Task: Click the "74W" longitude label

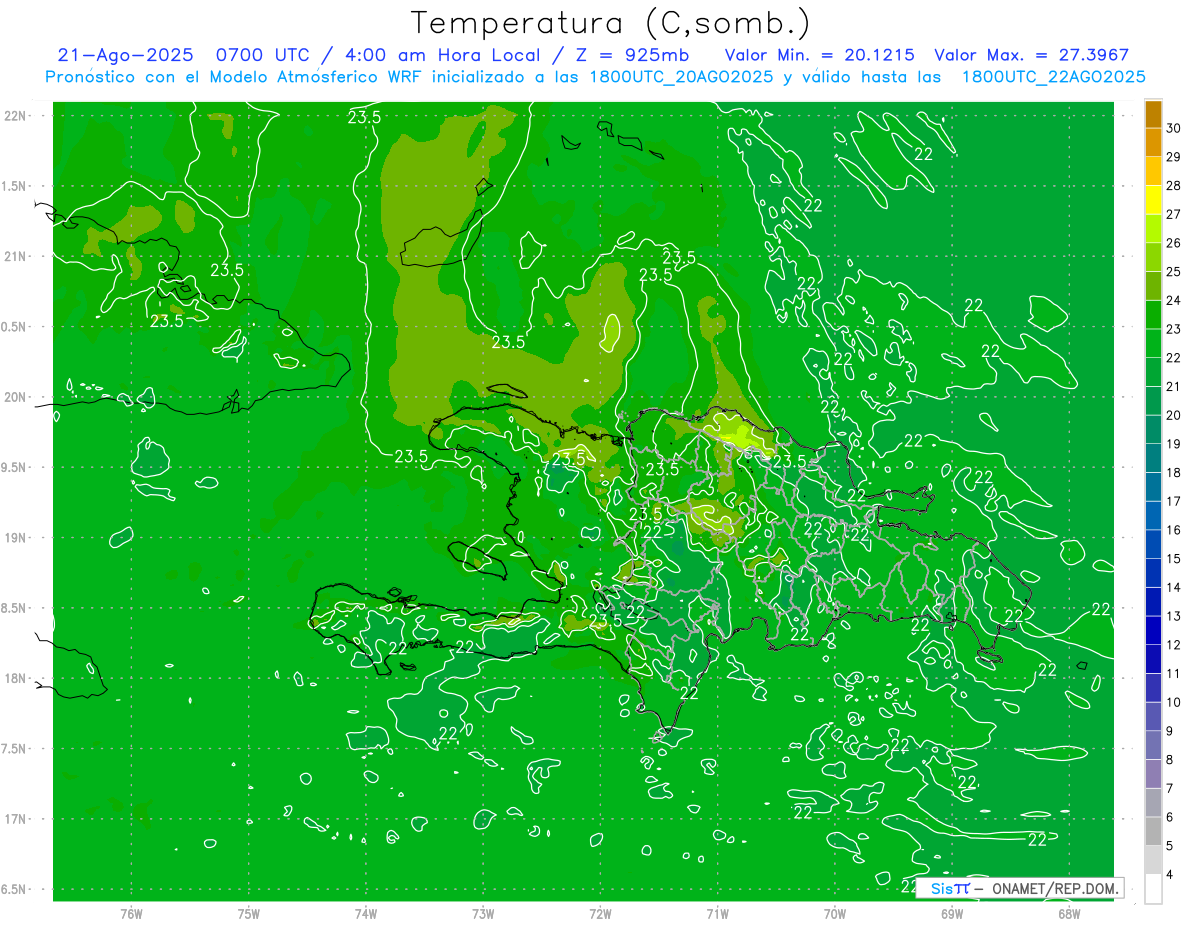Action: coord(366,913)
